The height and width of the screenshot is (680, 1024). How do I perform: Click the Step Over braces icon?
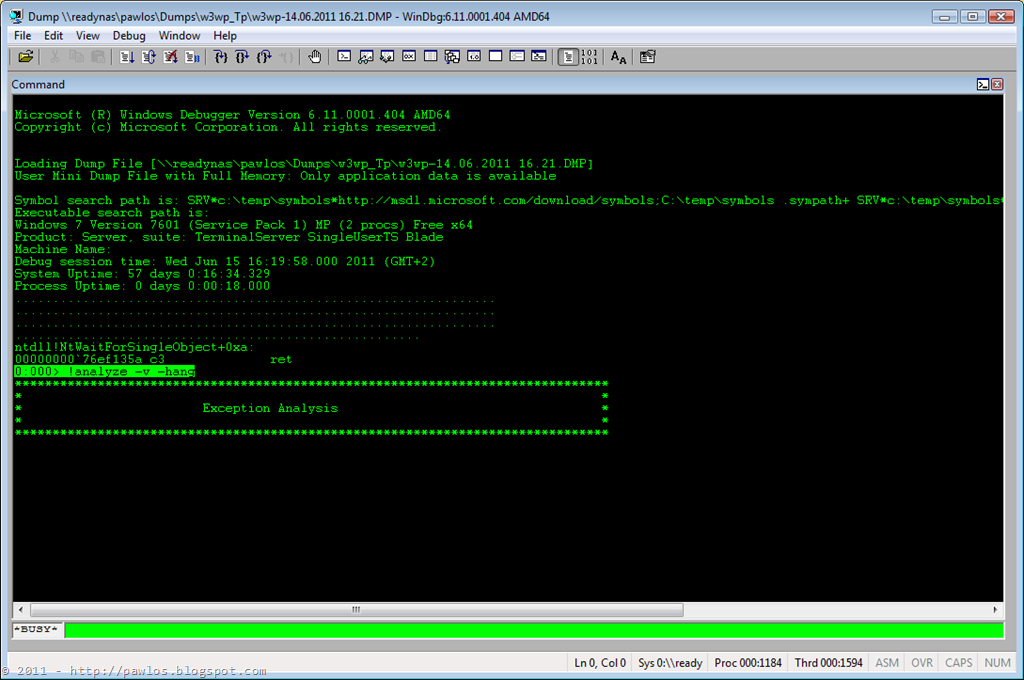coord(242,57)
